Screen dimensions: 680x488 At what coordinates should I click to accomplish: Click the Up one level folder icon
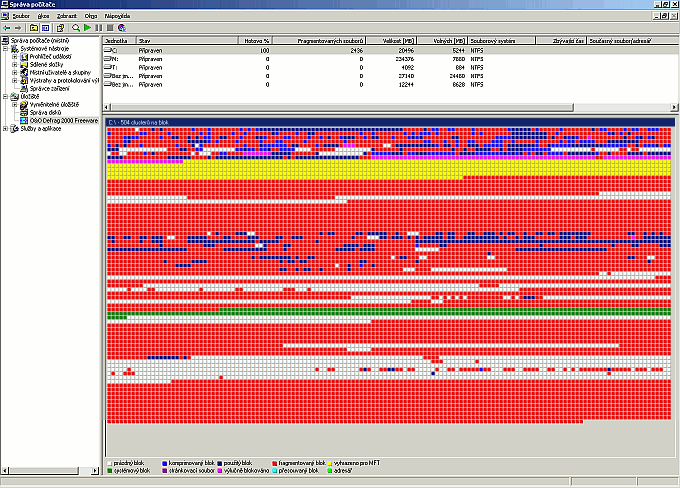point(33,28)
